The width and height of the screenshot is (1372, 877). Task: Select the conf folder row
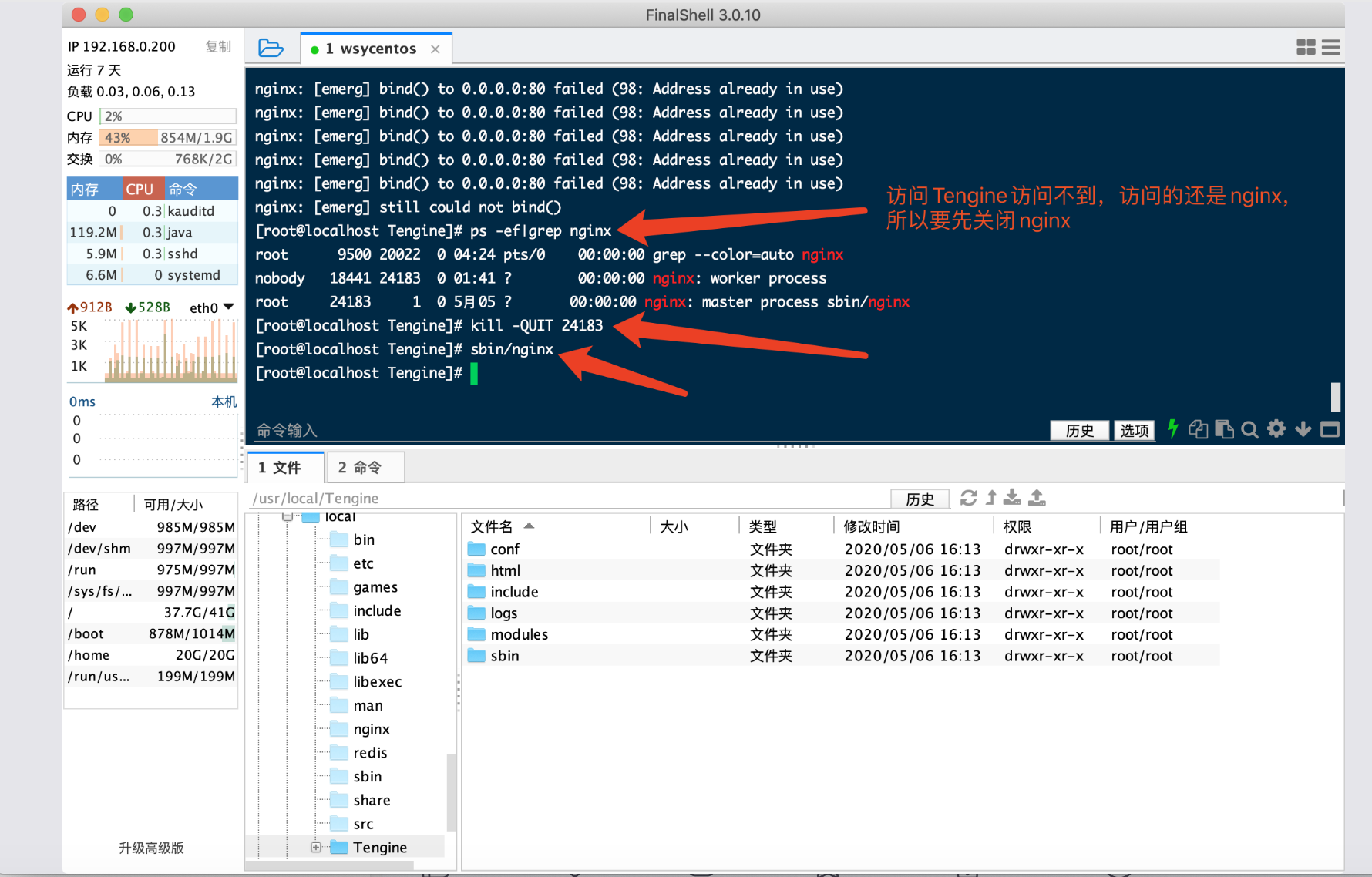(842, 549)
